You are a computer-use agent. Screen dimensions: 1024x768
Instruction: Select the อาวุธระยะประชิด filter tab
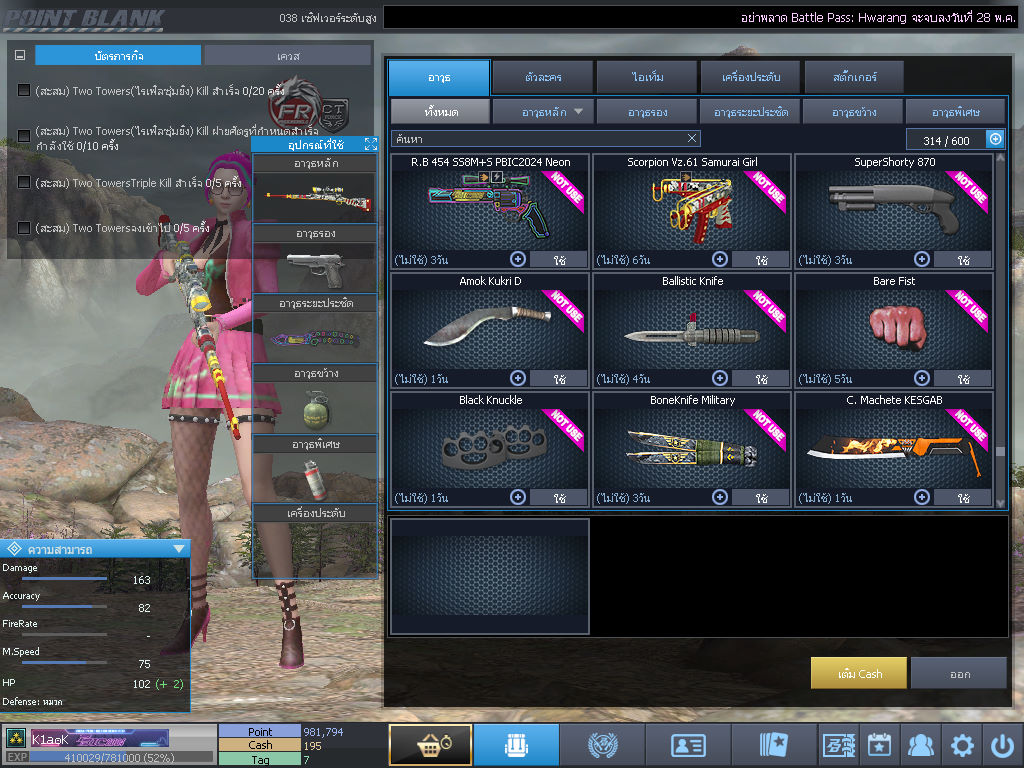click(x=750, y=112)
